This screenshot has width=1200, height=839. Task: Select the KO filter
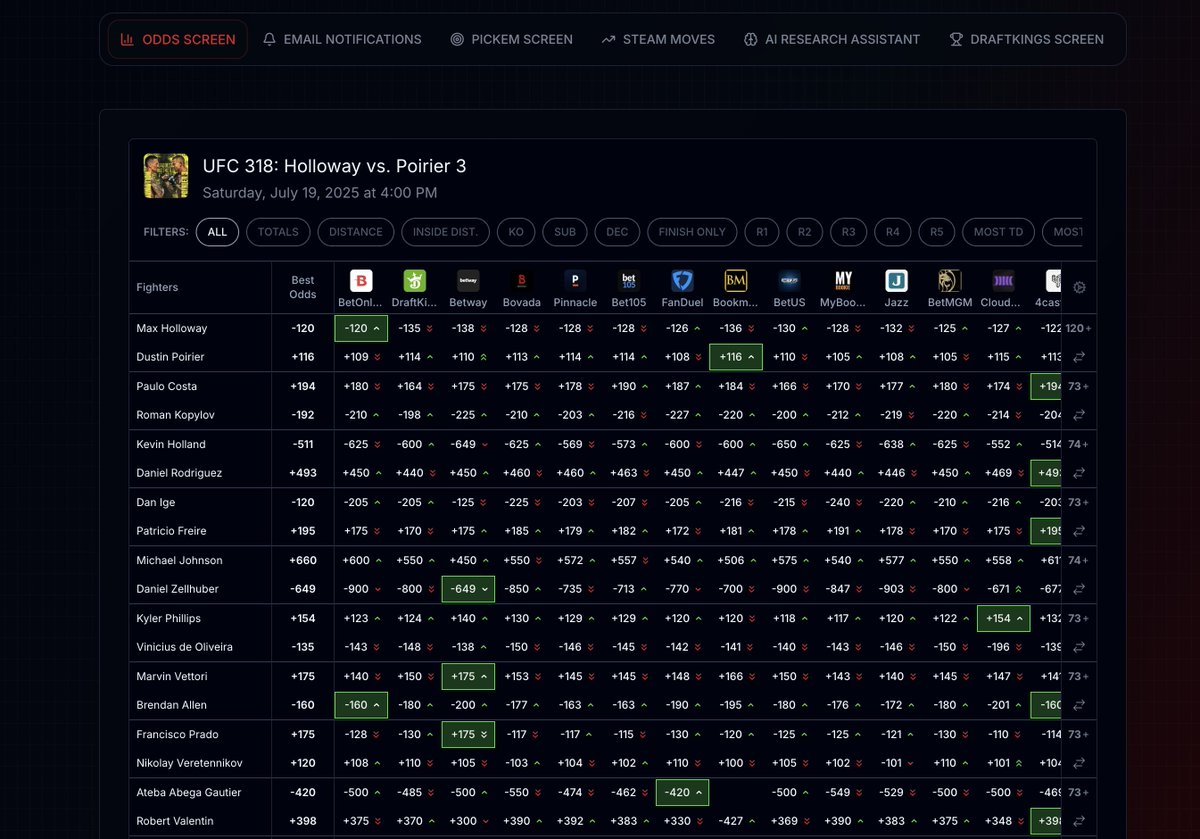pyautogui.click(x=516, y=232)
